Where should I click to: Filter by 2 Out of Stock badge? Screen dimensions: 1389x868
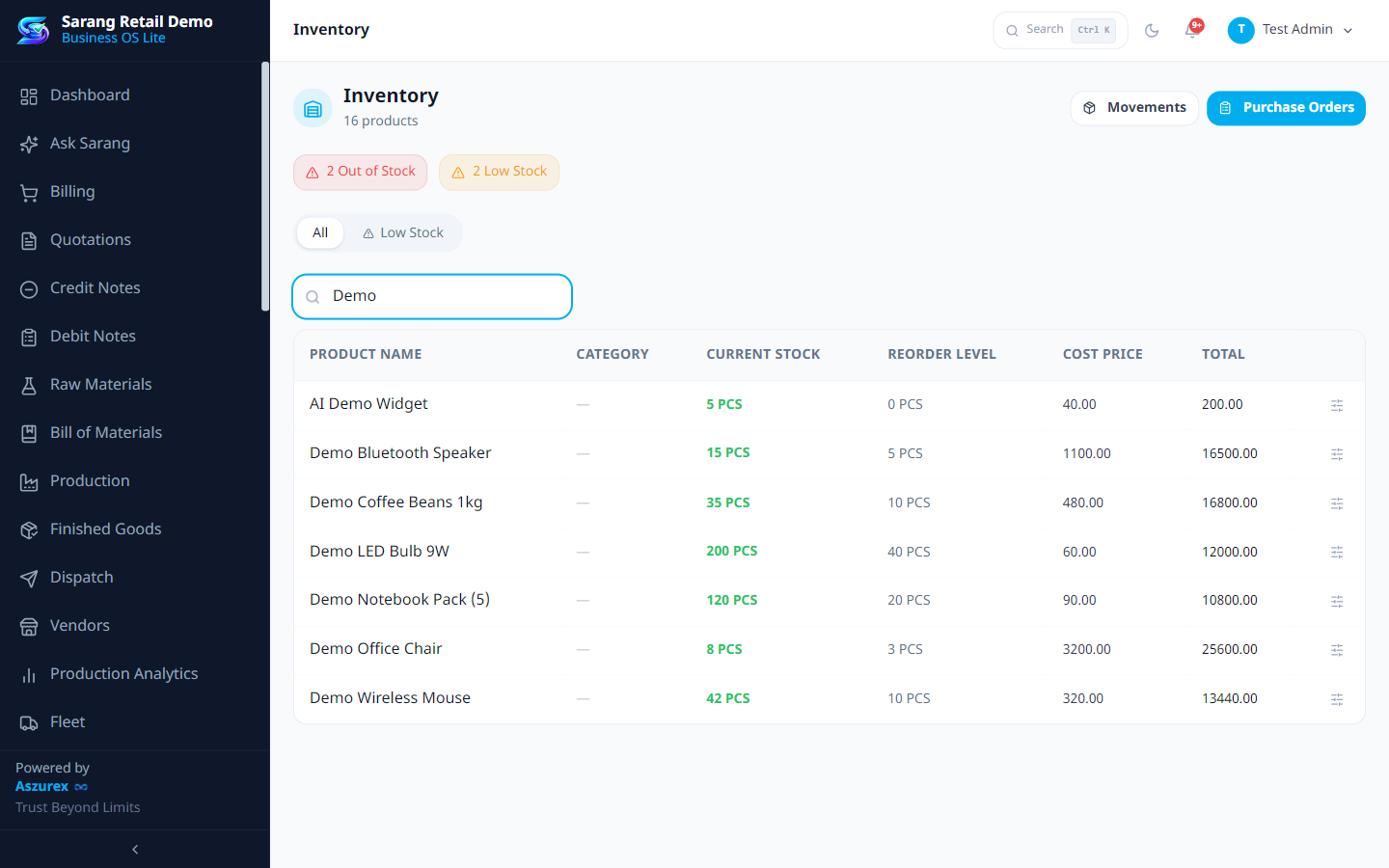pyautogui.click(x=361, y=172)
